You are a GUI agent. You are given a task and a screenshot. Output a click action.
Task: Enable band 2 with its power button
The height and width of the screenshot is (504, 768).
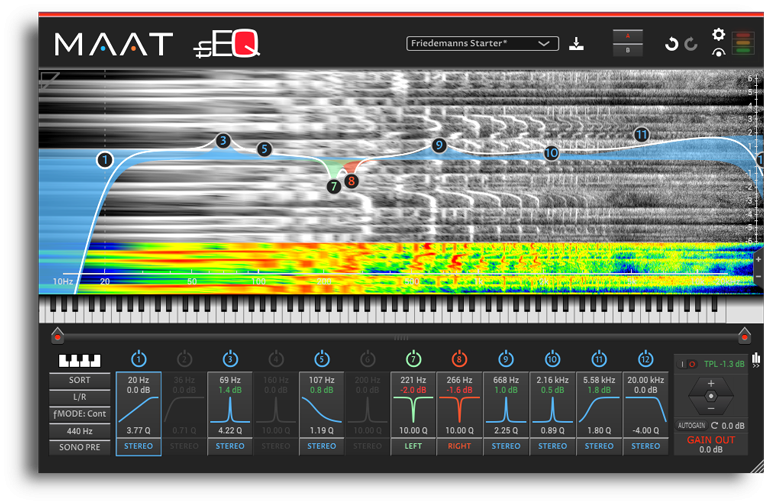tap(184, 359)
